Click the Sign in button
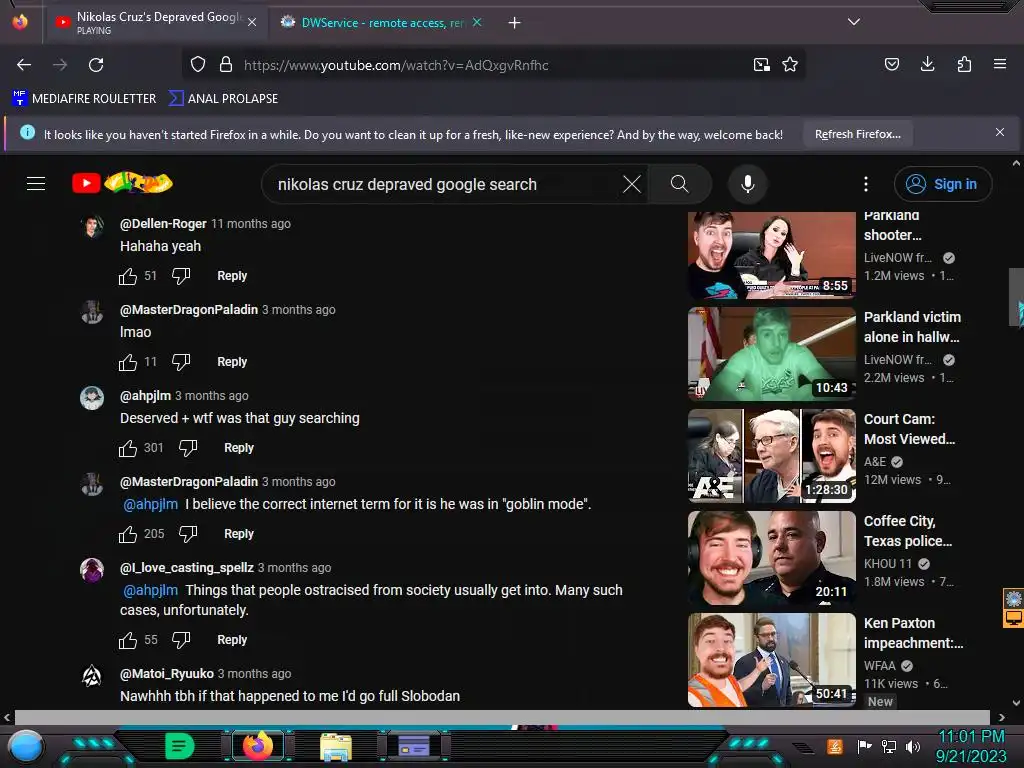1024x768 pixels. point(943,184)
